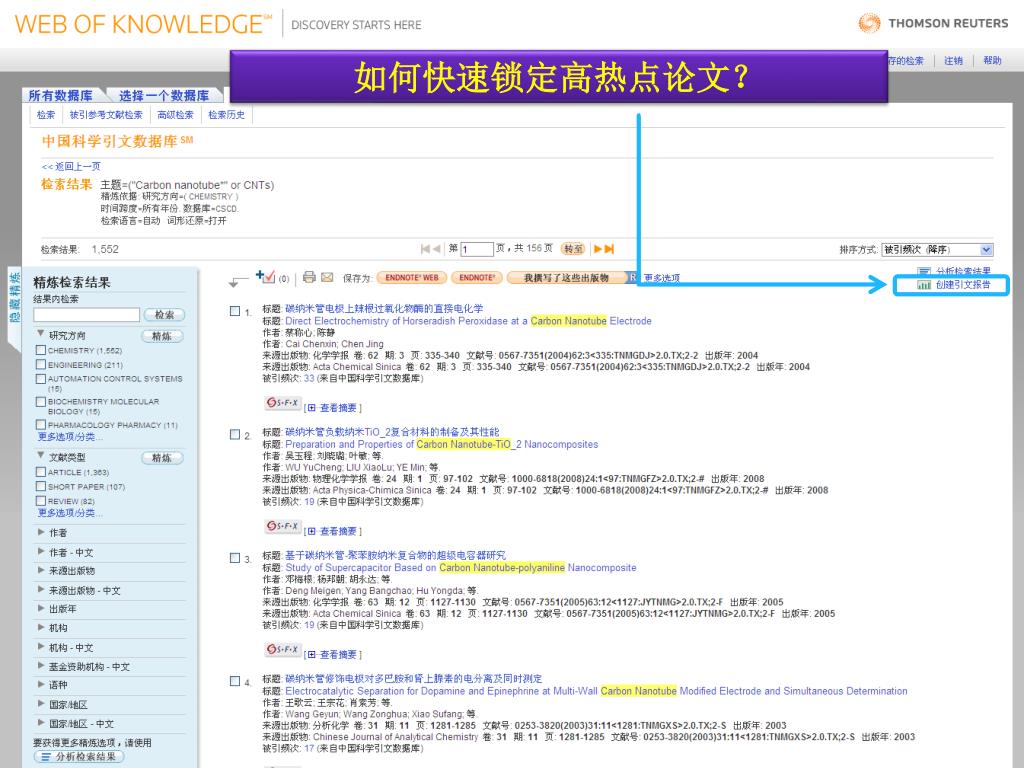Viewport: 1024px width, 768px height.
Task: Expand the 出版年 refine section
Action: click(41, 608)
